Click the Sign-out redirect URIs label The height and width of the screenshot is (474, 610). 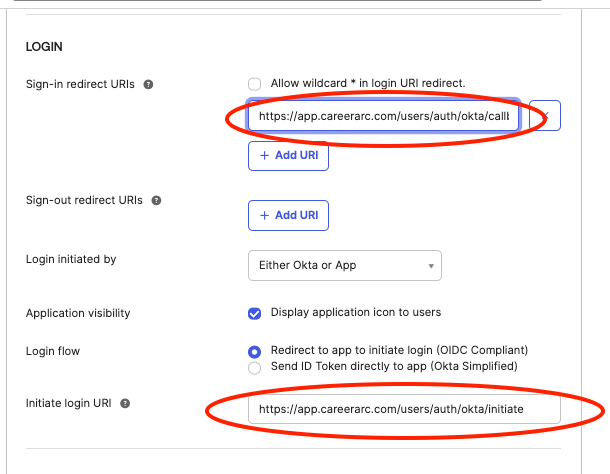pos(86,200)
